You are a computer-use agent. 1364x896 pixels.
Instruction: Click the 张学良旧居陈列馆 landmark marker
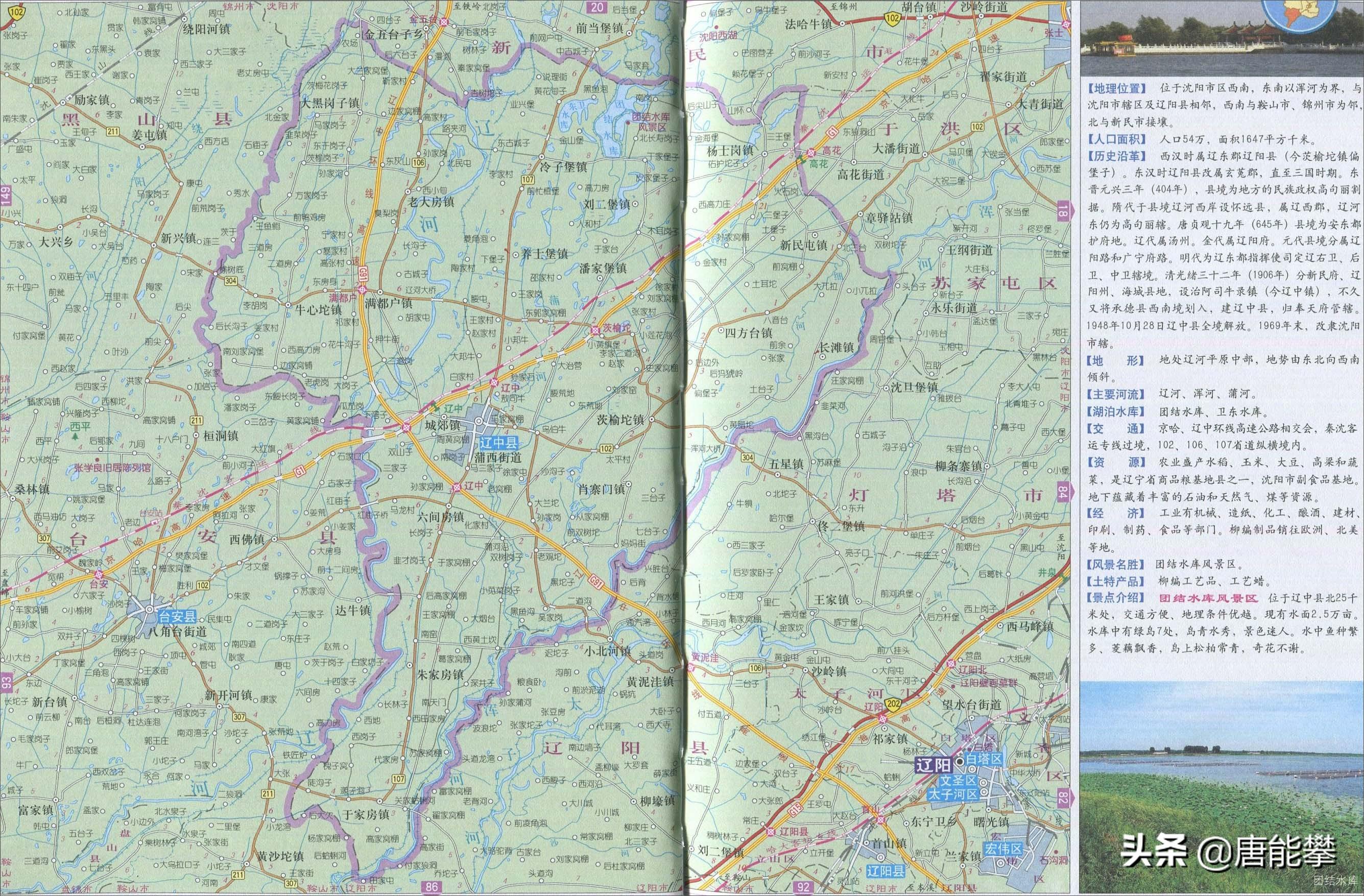tap(98, 460)
